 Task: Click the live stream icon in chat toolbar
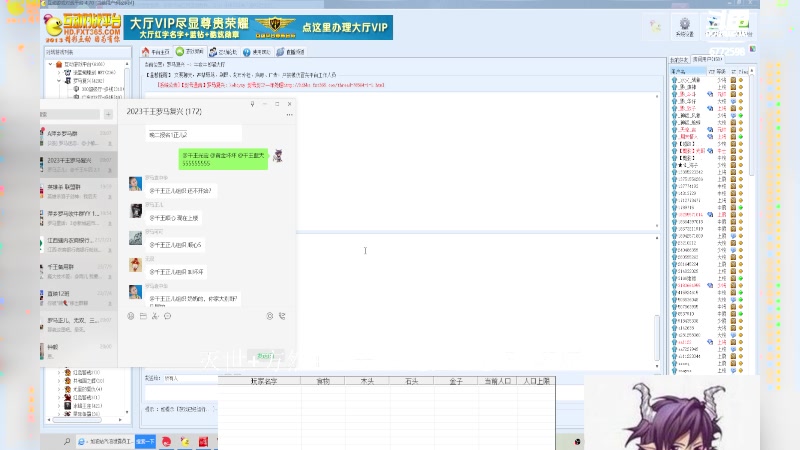click(269, 316)
